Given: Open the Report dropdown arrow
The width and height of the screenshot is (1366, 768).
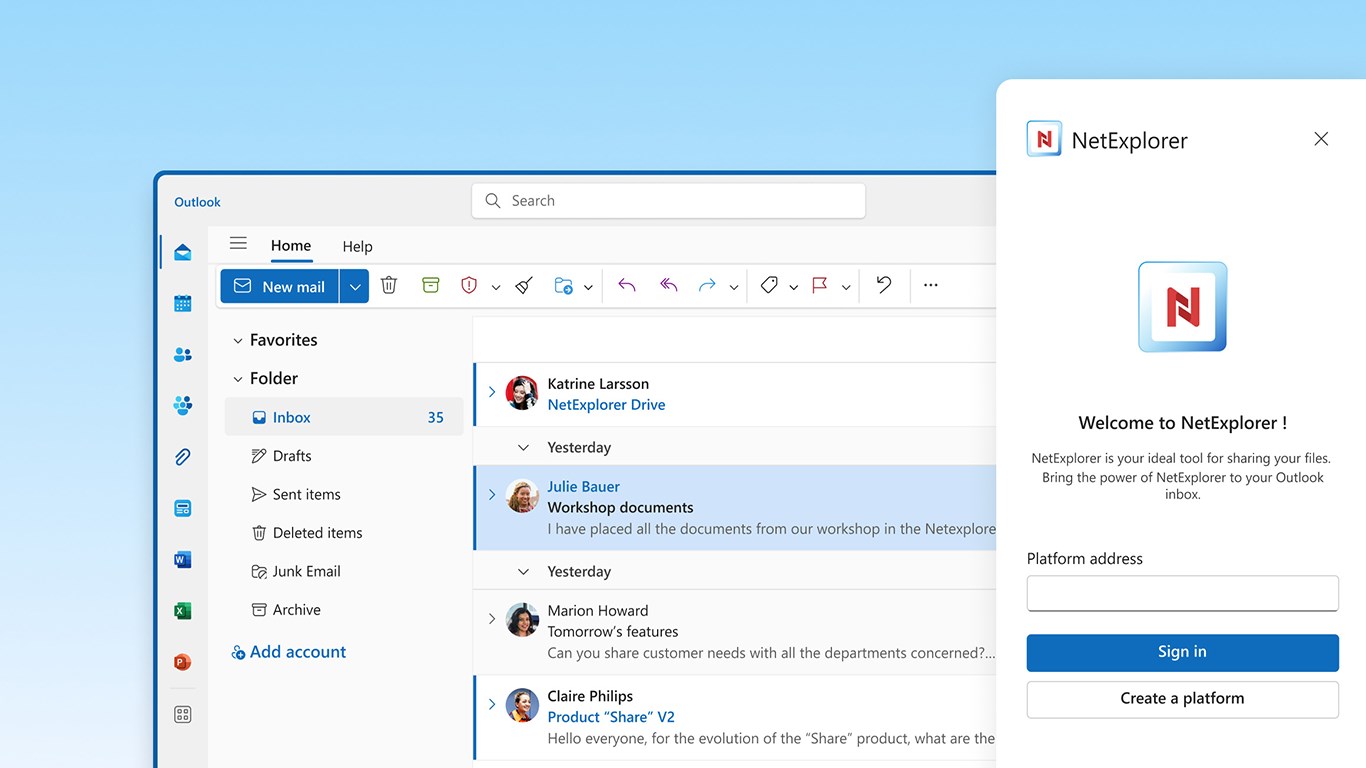Looking at the screenshot, I should [x=496, y=288].
